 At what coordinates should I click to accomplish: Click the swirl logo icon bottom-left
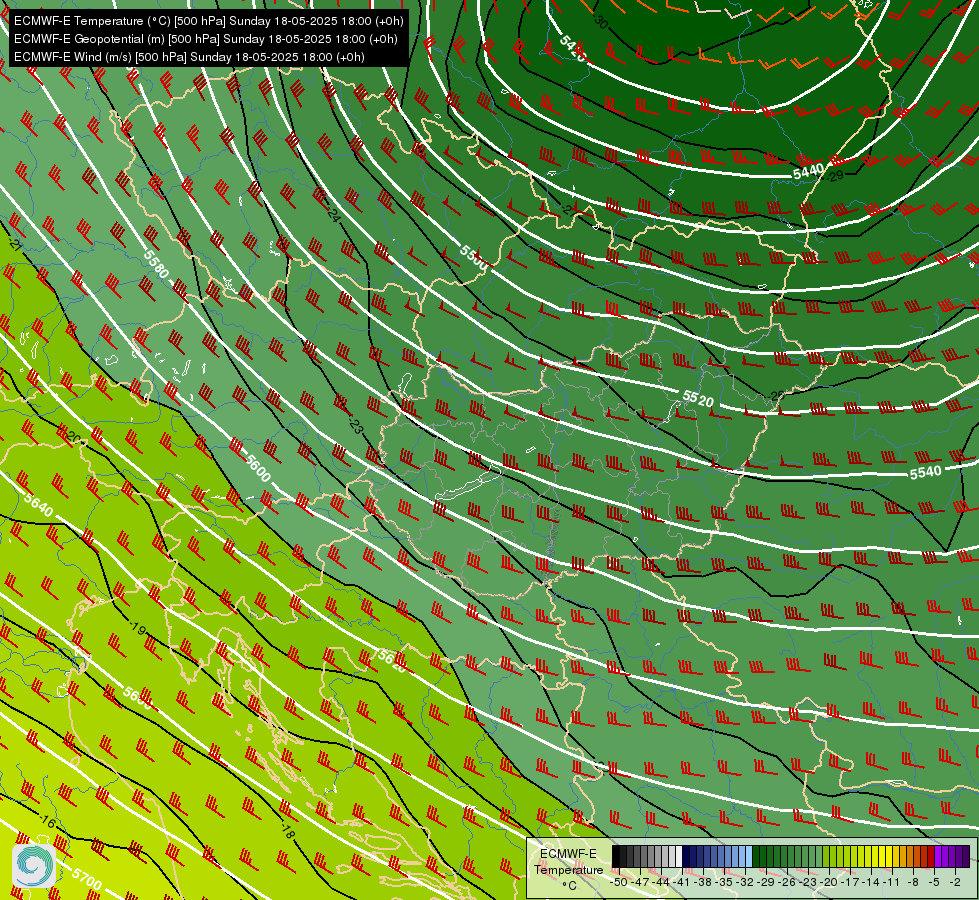tap(34, 865)
